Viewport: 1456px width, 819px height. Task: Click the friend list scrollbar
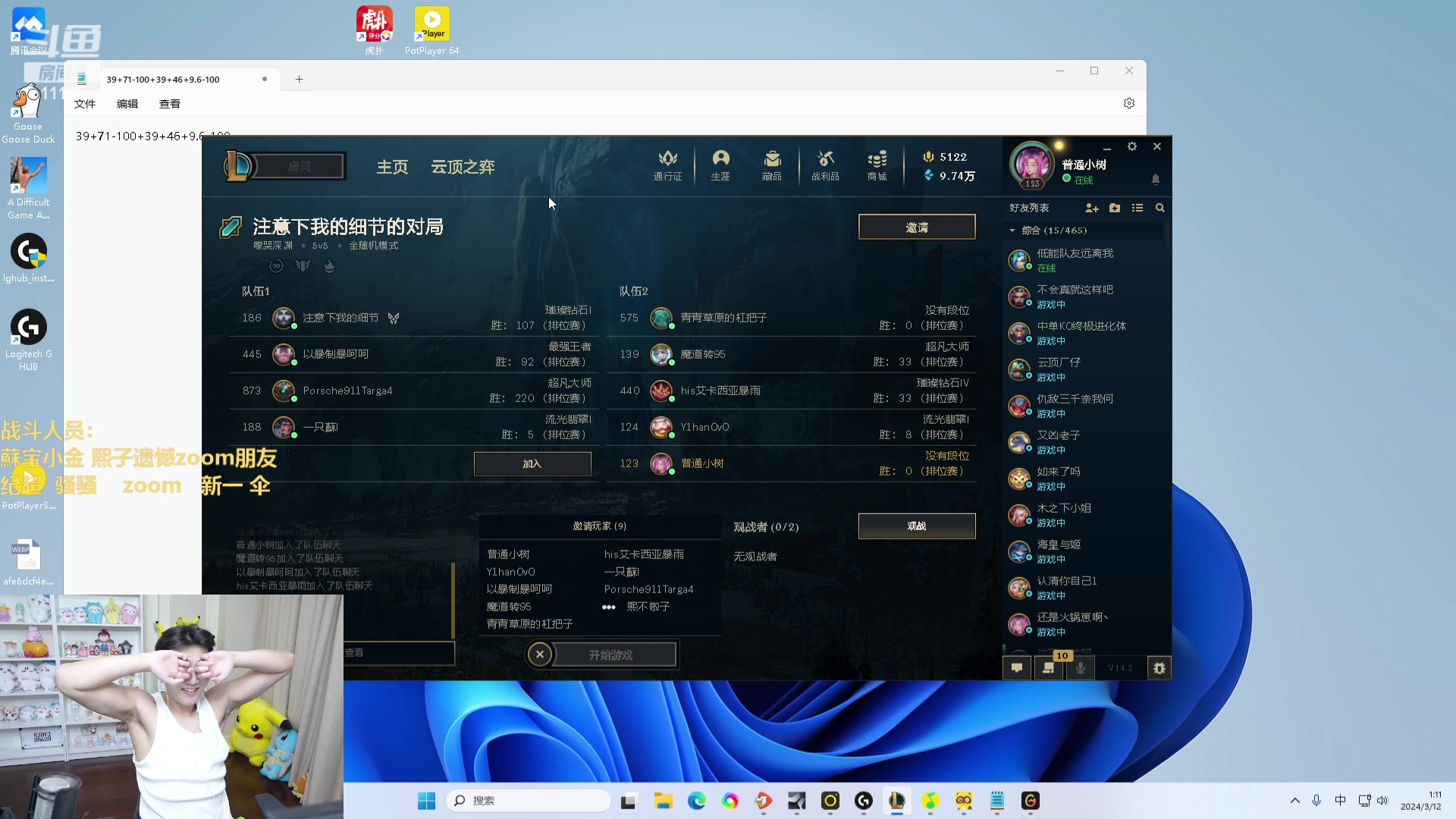click(x=1168, y=232)
